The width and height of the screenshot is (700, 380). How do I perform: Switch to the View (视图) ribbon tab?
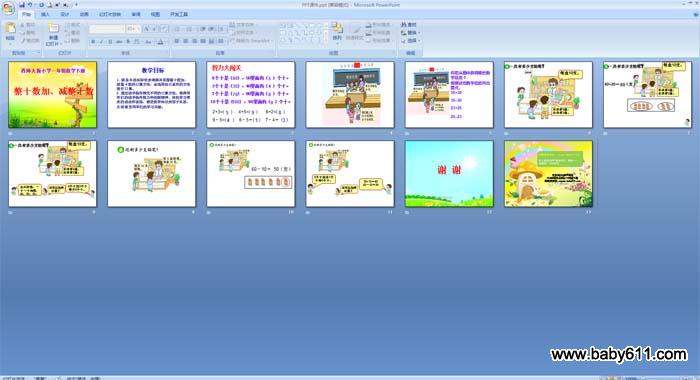[x=155, y=14]
